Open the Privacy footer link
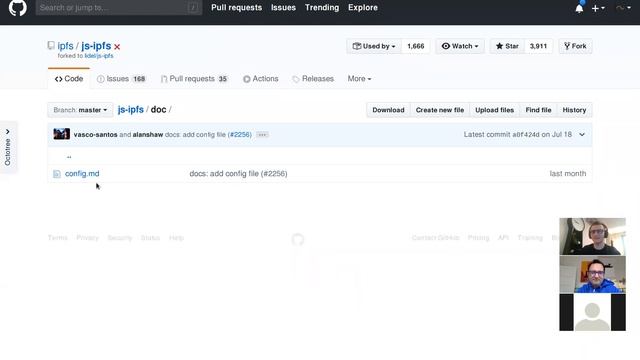 [87, 238]
